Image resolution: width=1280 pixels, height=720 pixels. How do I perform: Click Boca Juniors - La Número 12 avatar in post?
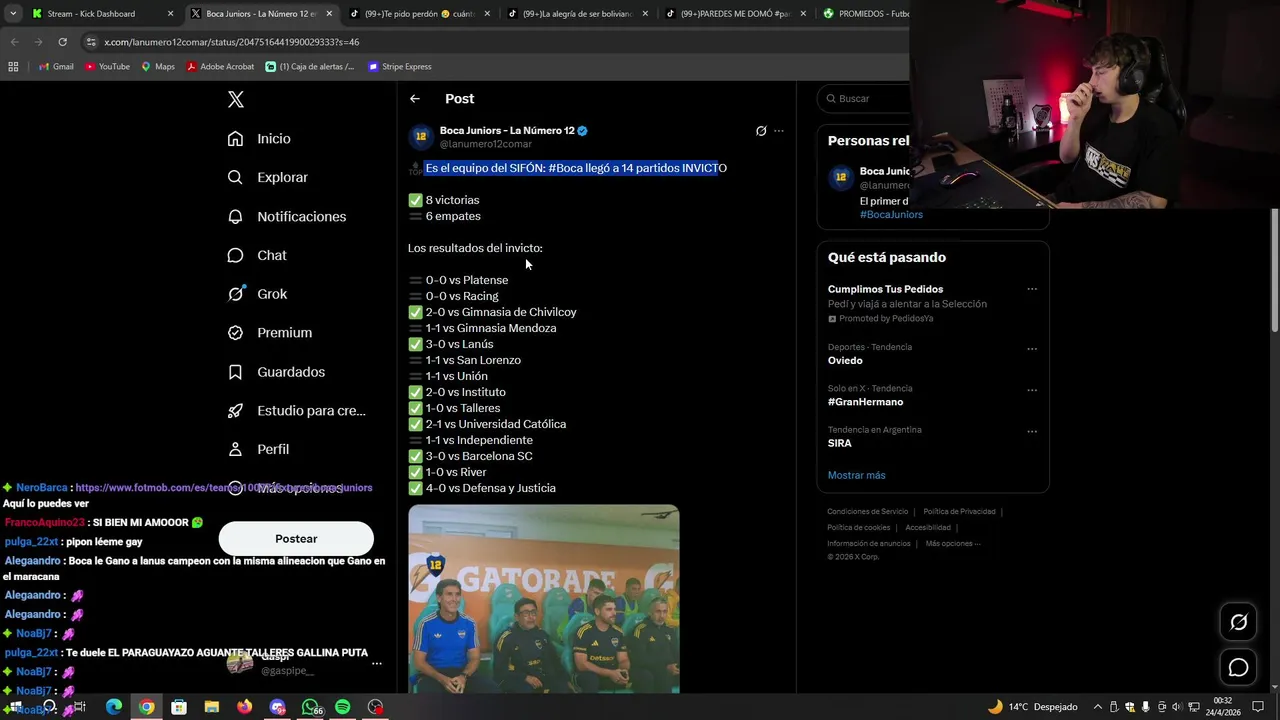[x=421, y=137]
